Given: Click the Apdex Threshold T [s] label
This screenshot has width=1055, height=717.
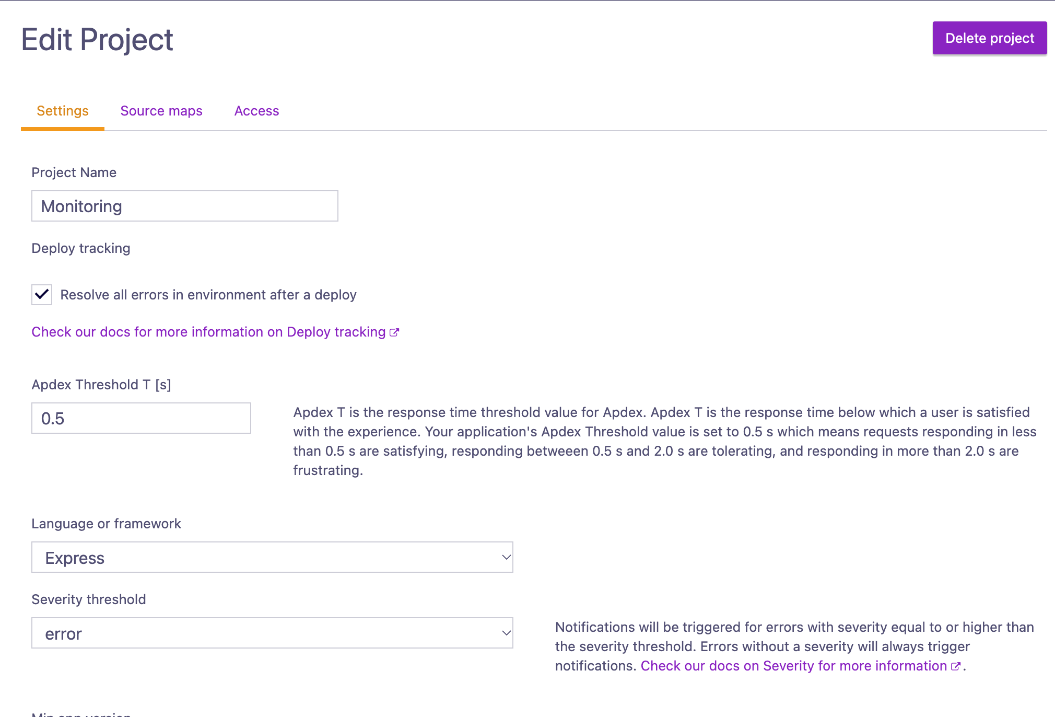Looking at the screenshot, I should pyautogui.click(x=101, y=385).
